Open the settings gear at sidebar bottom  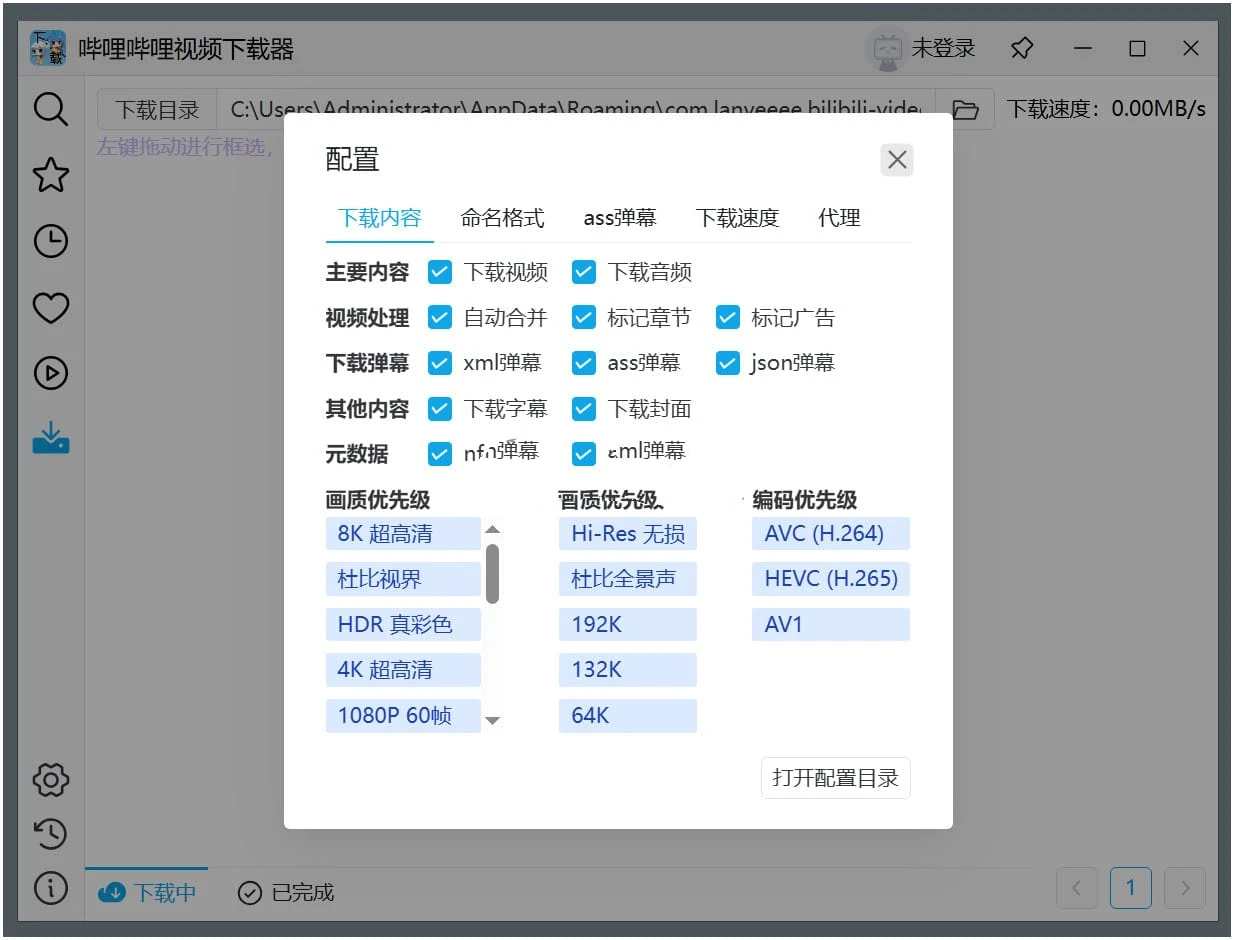tap(50, 780)
